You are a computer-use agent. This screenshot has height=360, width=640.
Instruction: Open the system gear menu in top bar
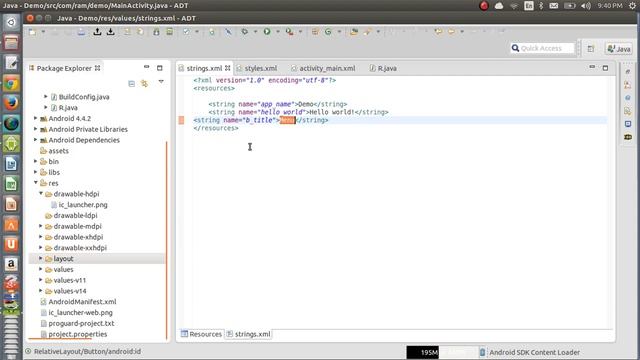(x=632, y=6)
